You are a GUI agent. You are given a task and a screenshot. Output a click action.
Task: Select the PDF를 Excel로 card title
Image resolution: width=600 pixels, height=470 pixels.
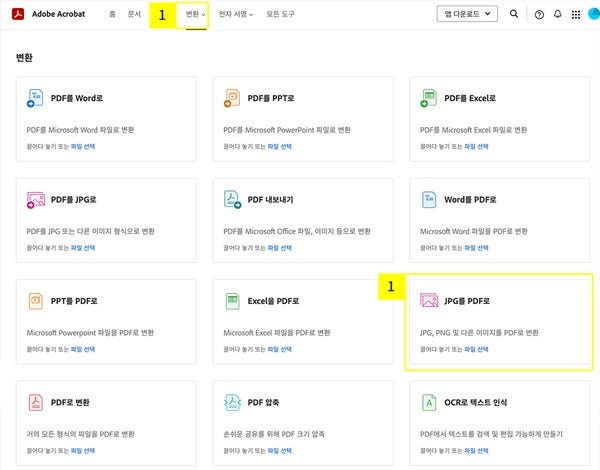(470, 98)
